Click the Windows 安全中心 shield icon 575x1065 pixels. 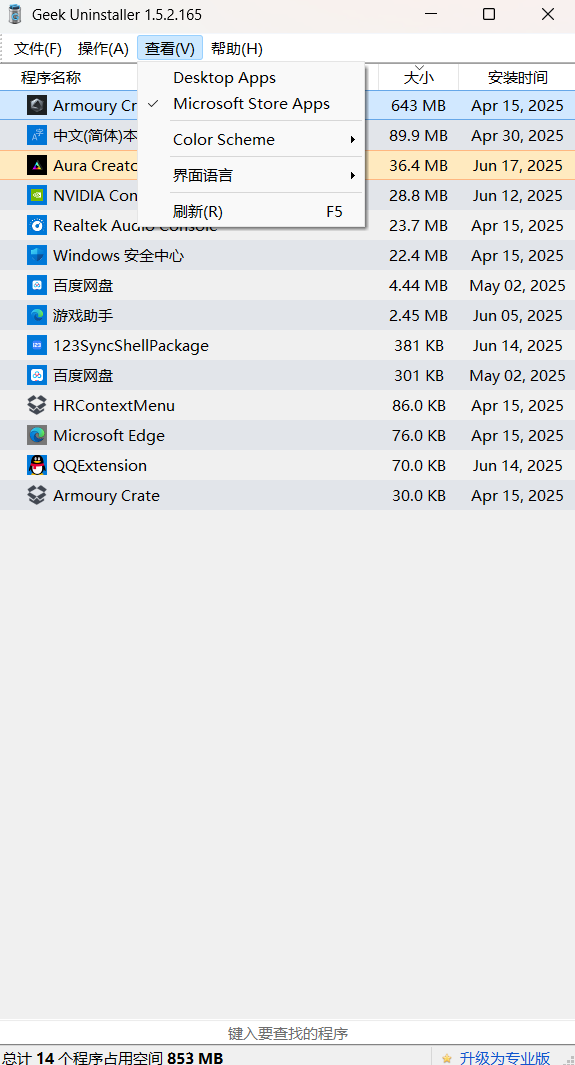37,255
